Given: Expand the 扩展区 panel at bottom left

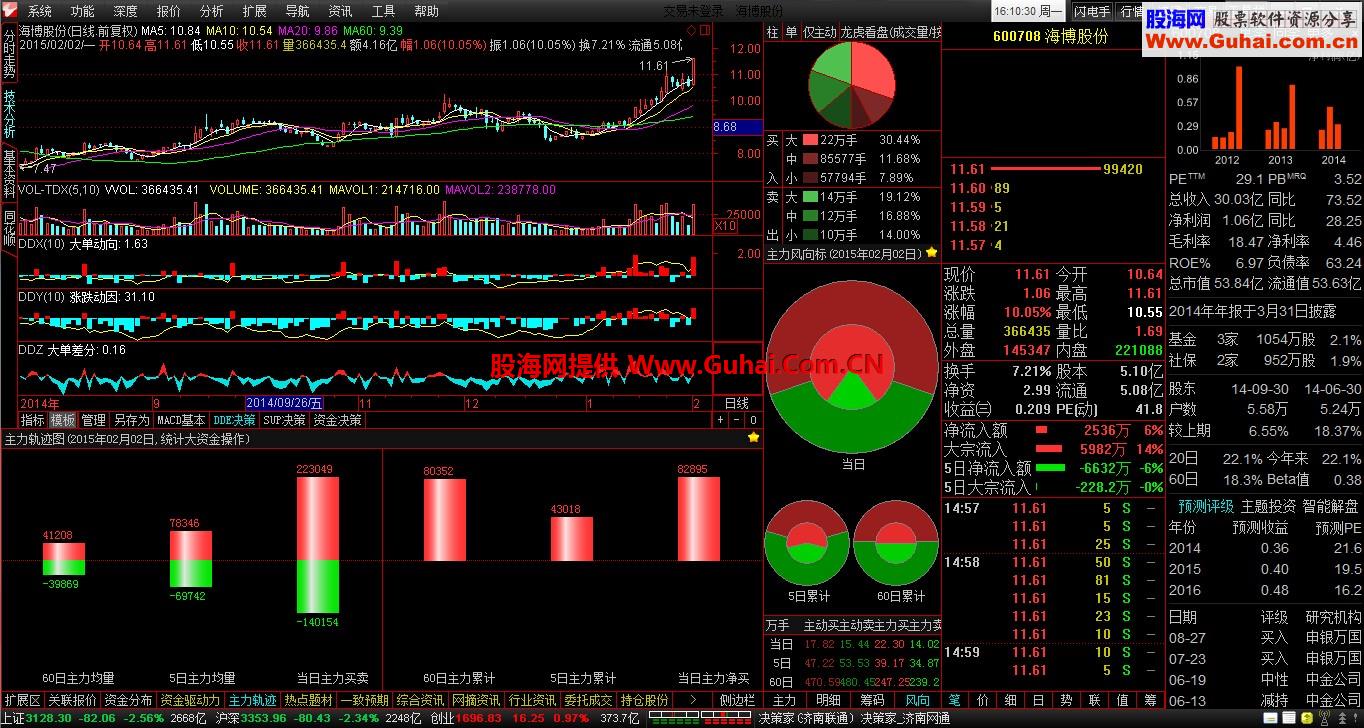Looking at the screenshot, I should point(22,700).
